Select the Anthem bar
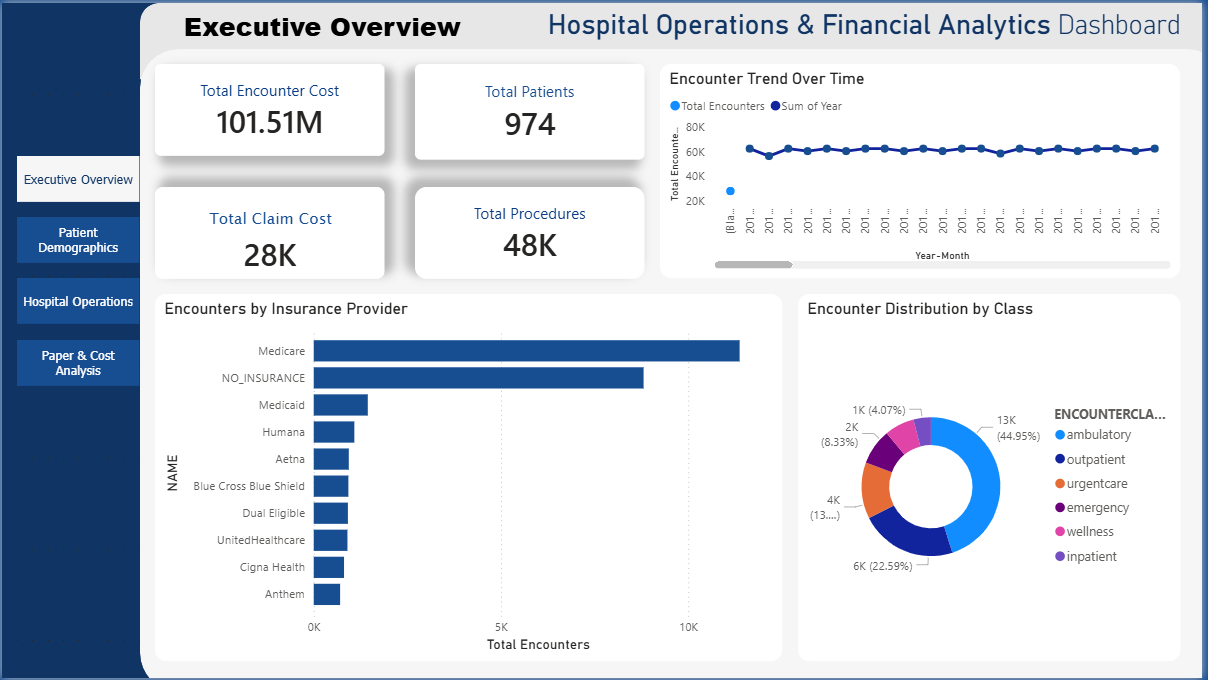Screen dimensions: 1208x680 327,594
